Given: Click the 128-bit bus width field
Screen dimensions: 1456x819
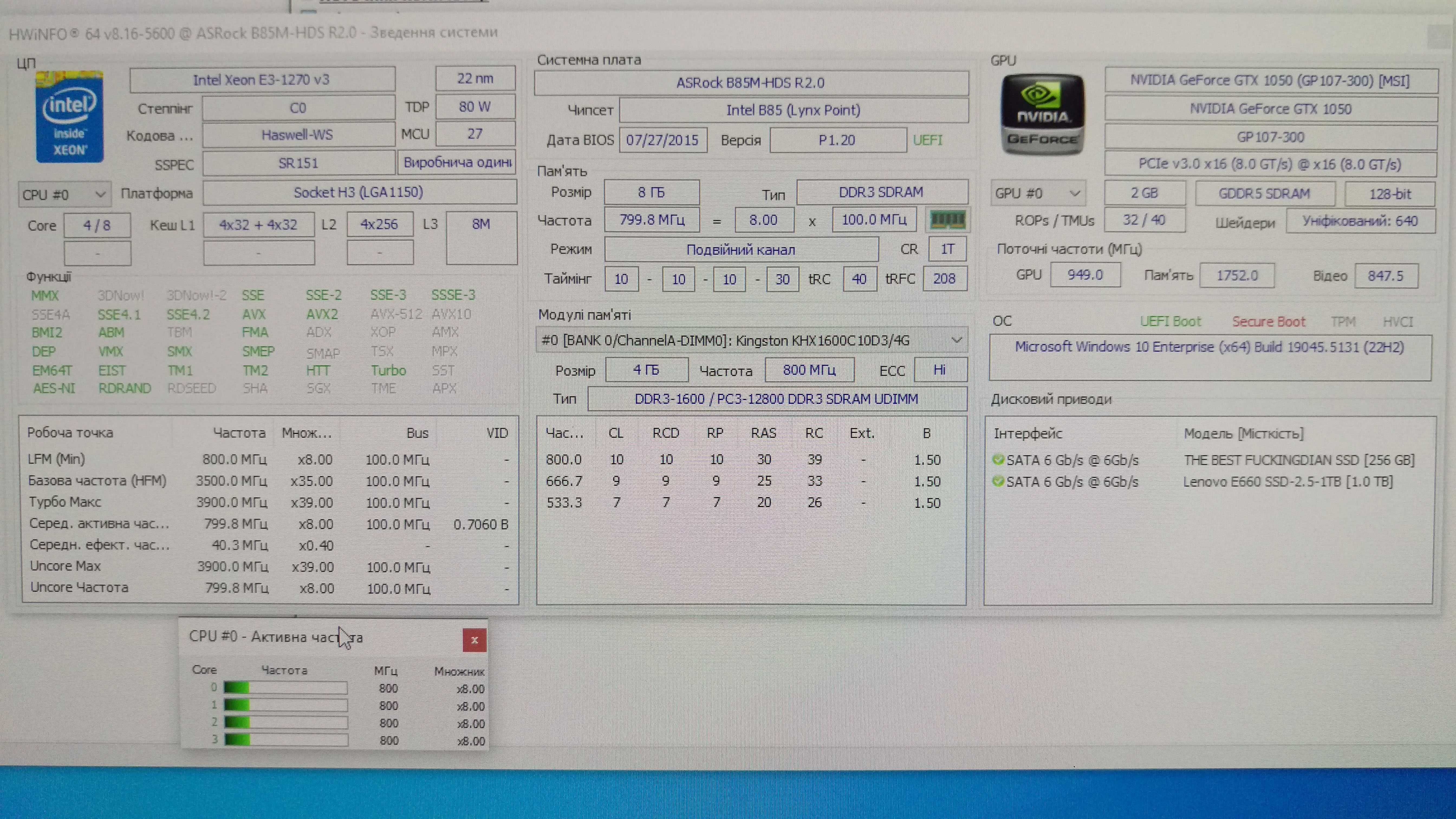Looking at the screenshot, I should pyautogui.click(x=1390, y=194).
